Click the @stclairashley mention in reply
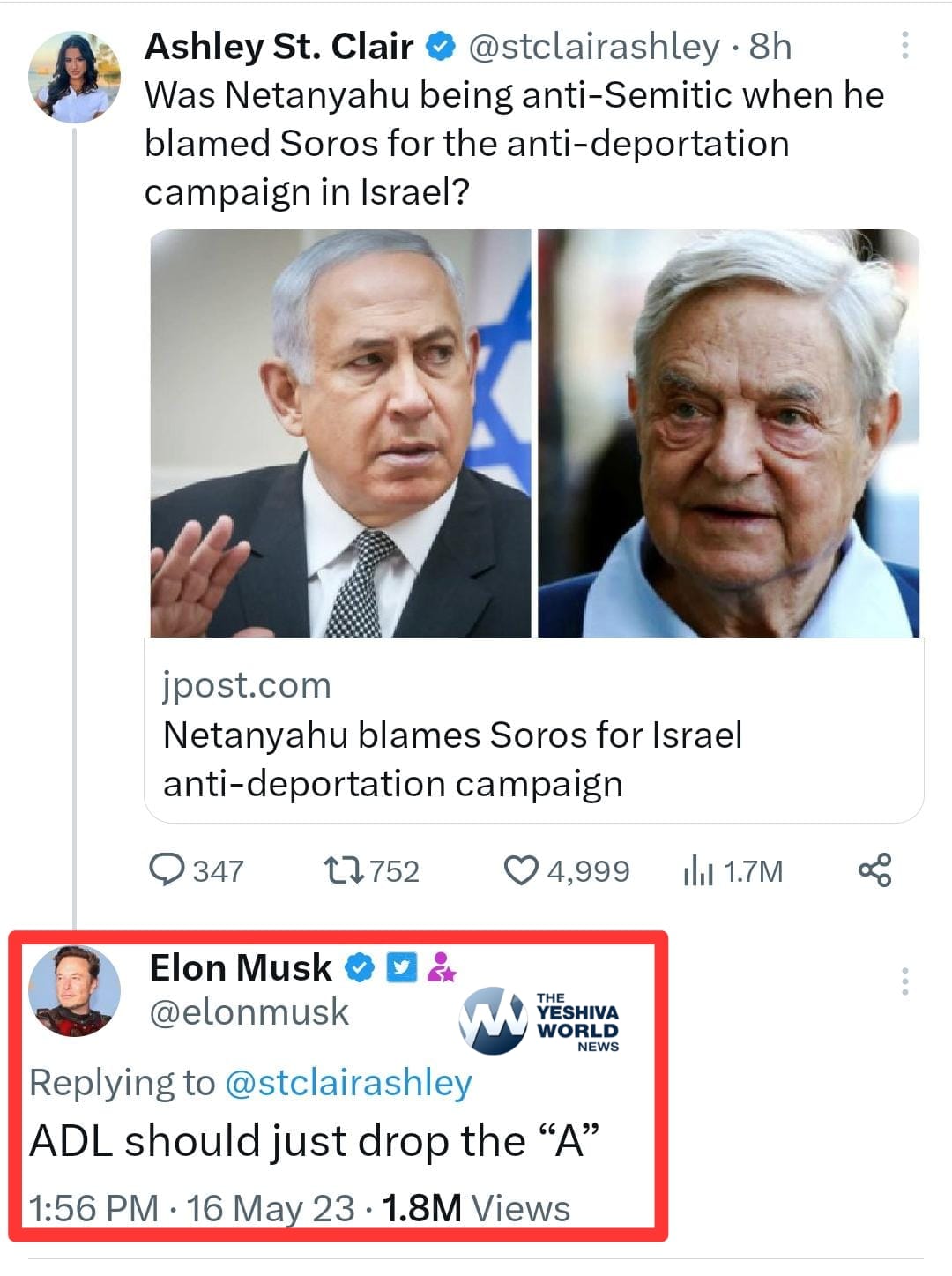 348,1083
